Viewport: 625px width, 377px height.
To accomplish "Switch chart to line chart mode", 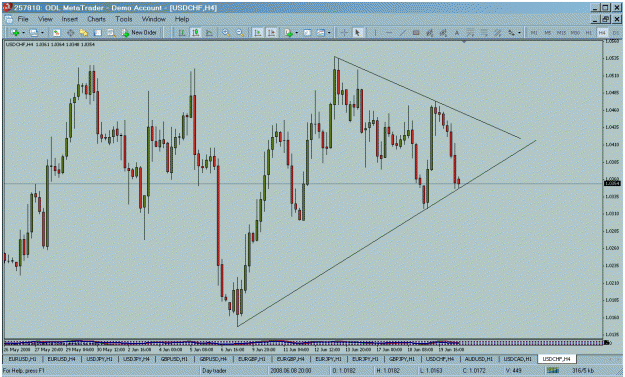I will pos(209,33).
